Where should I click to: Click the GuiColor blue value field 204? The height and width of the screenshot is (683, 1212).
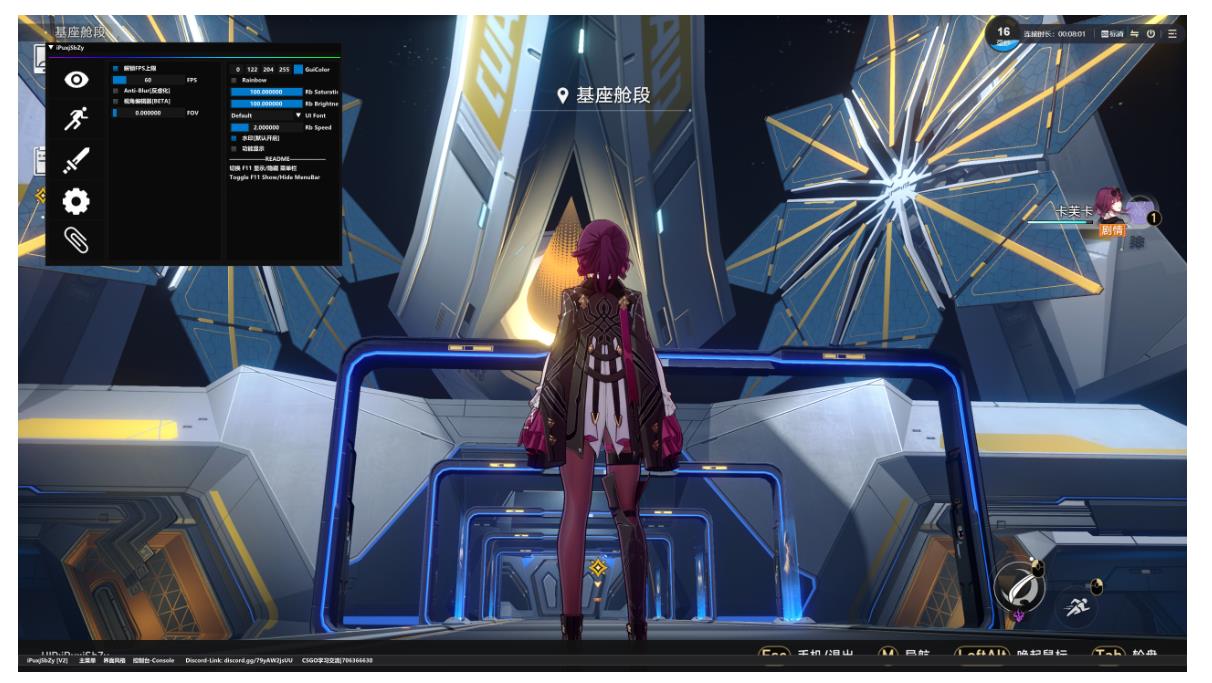268,69
